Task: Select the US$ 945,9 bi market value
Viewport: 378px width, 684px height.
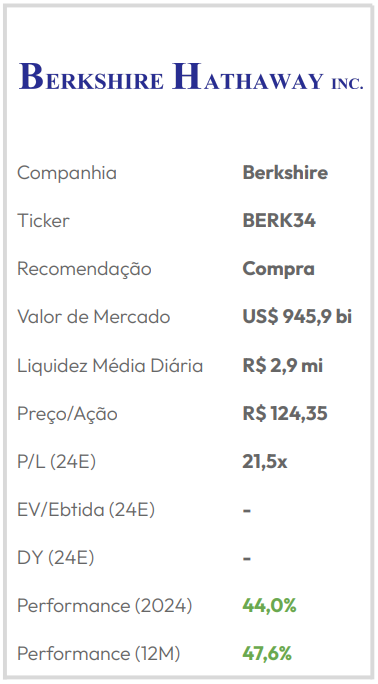Action: [x=297, y=317]
